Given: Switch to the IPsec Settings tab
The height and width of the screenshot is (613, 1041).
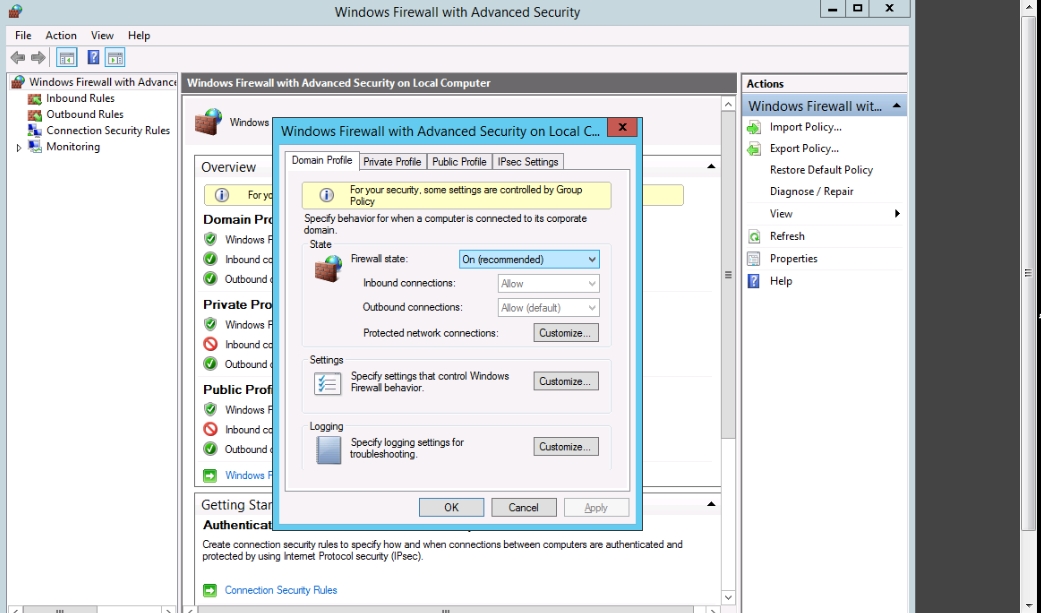Looking at the screenshot, I should pyautogui.click(x=528, y=161).
